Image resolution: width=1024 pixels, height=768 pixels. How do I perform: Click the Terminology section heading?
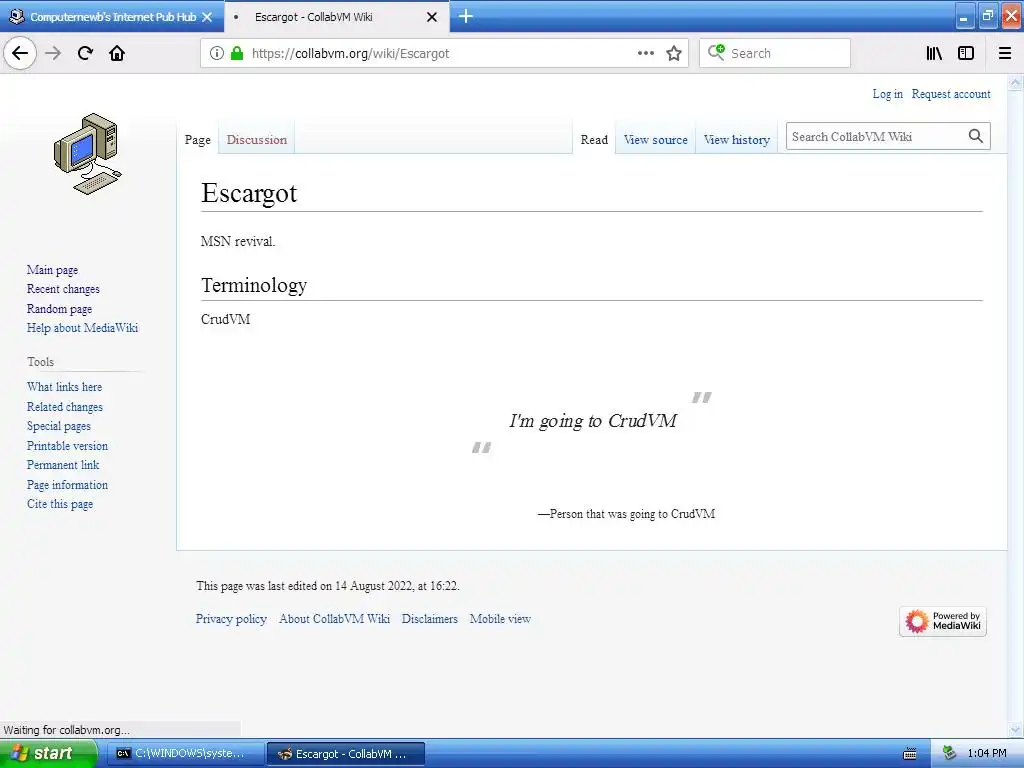pos(254,285)
